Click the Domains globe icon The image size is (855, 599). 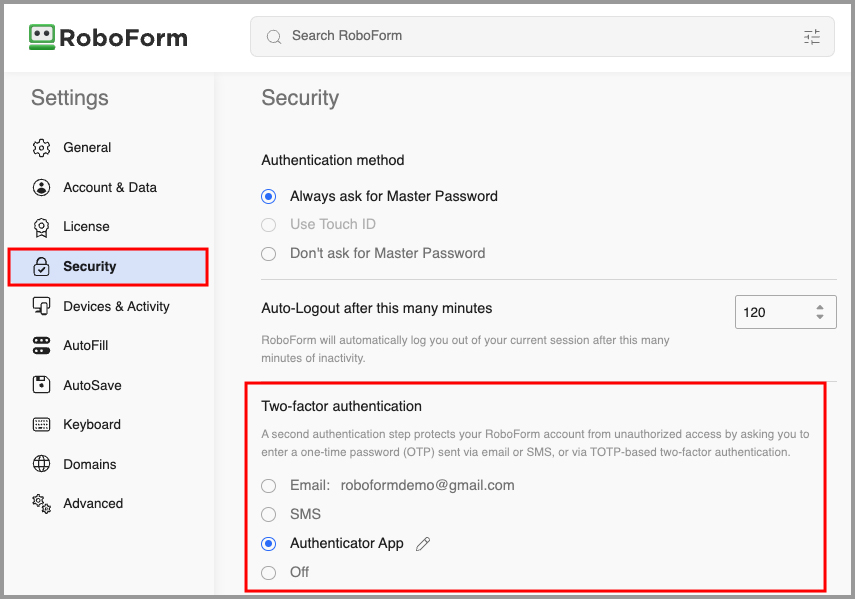point(41,464)
